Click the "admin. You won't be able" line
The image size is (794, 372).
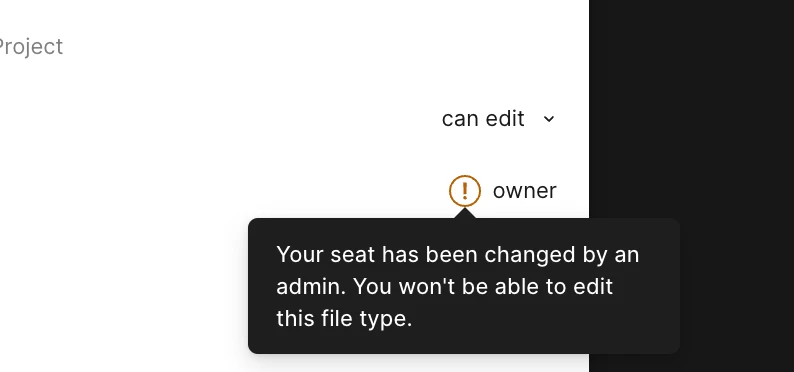pyautogui.click(x=444, y=286)
